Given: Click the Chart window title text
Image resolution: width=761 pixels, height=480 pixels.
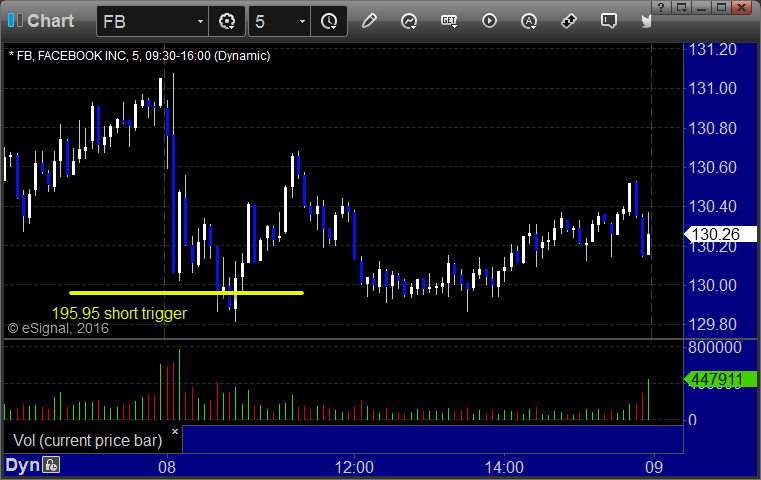Looking at the screenshot, I should [50, 21].
